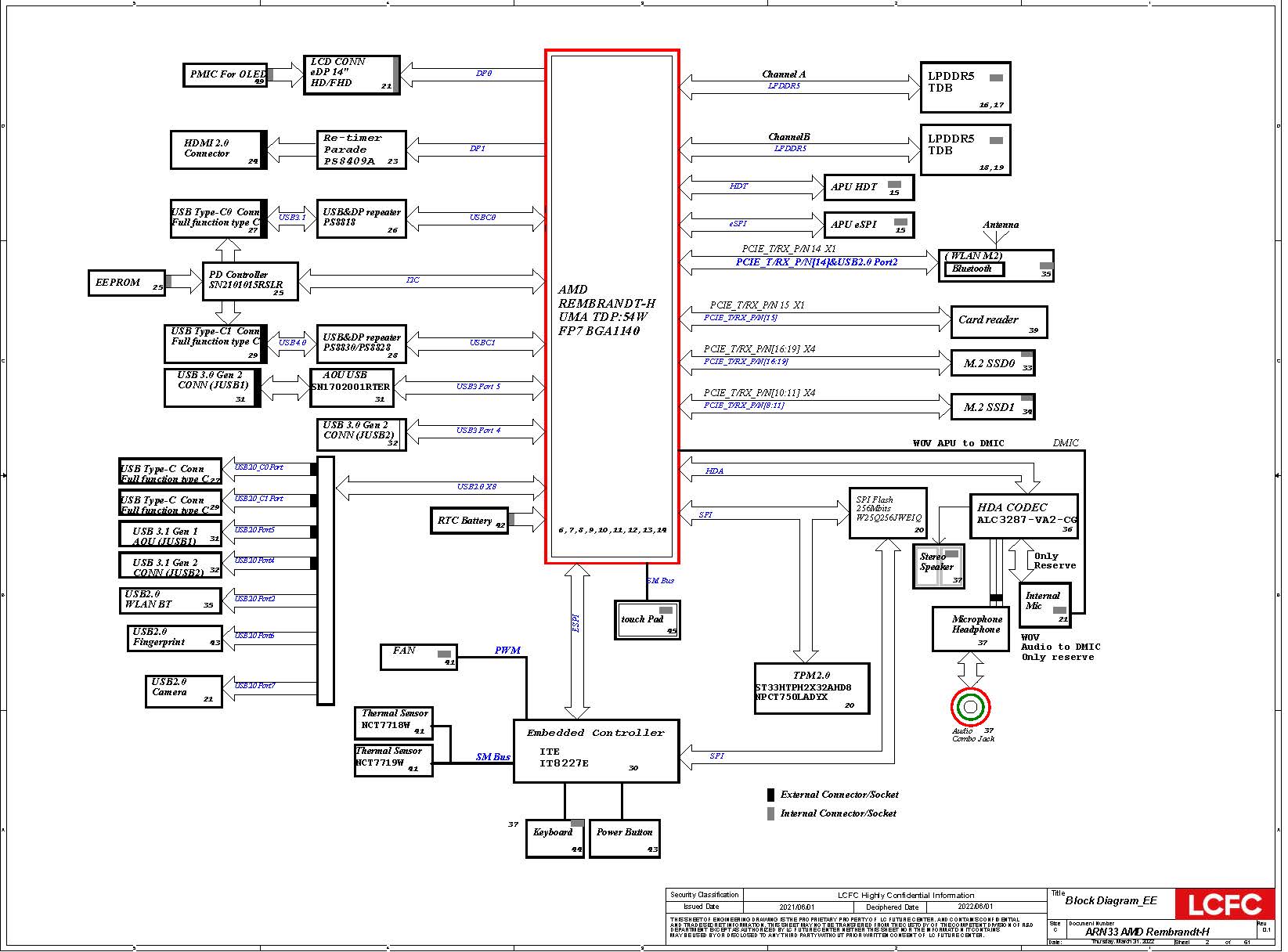The width and height of the screenshot is (1288, 952).
Task: Click the M.2 SSD0 block
Action: tap(992, 363)
